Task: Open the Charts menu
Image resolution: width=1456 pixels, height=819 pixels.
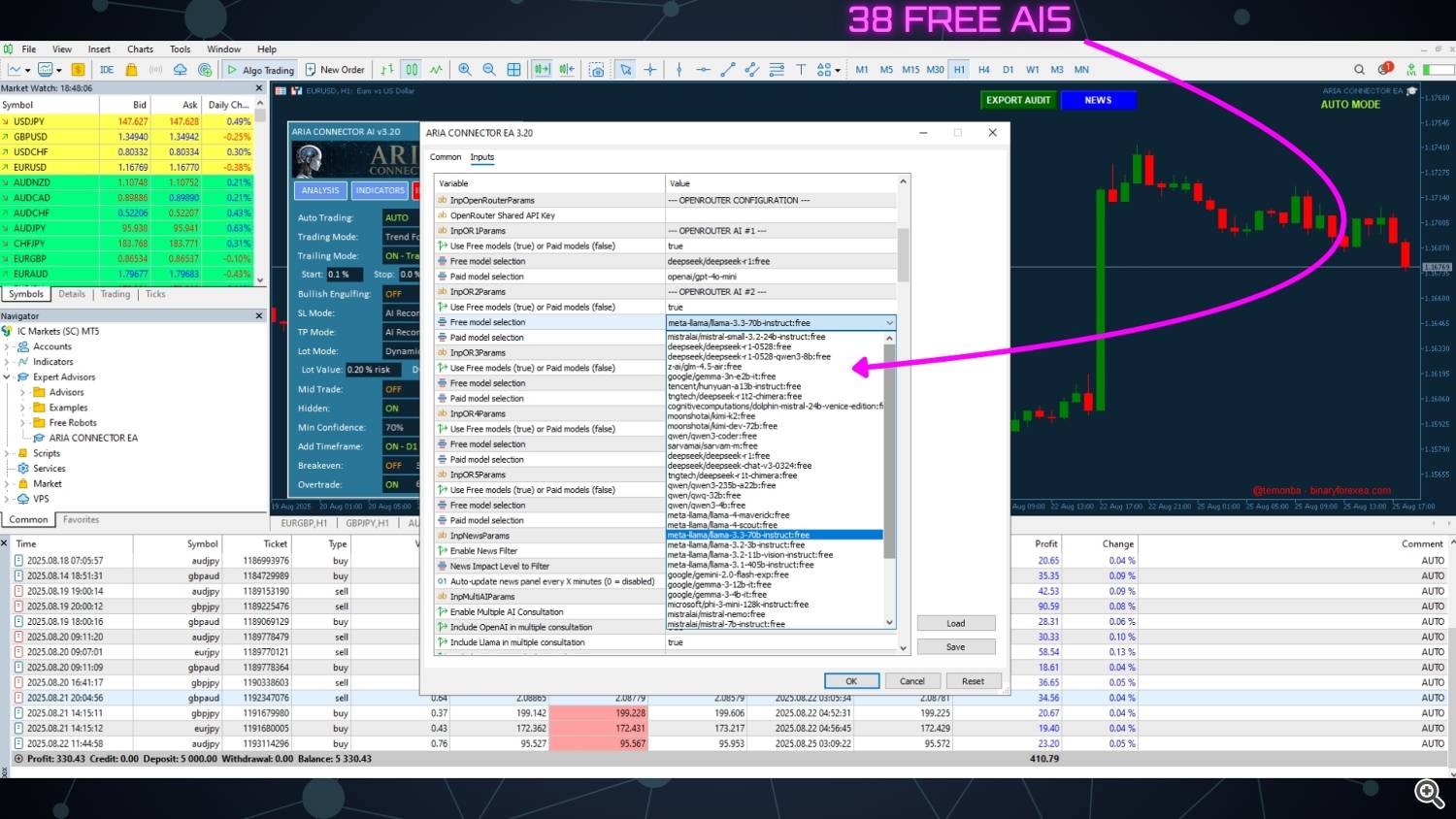Action: coord(140,49)
